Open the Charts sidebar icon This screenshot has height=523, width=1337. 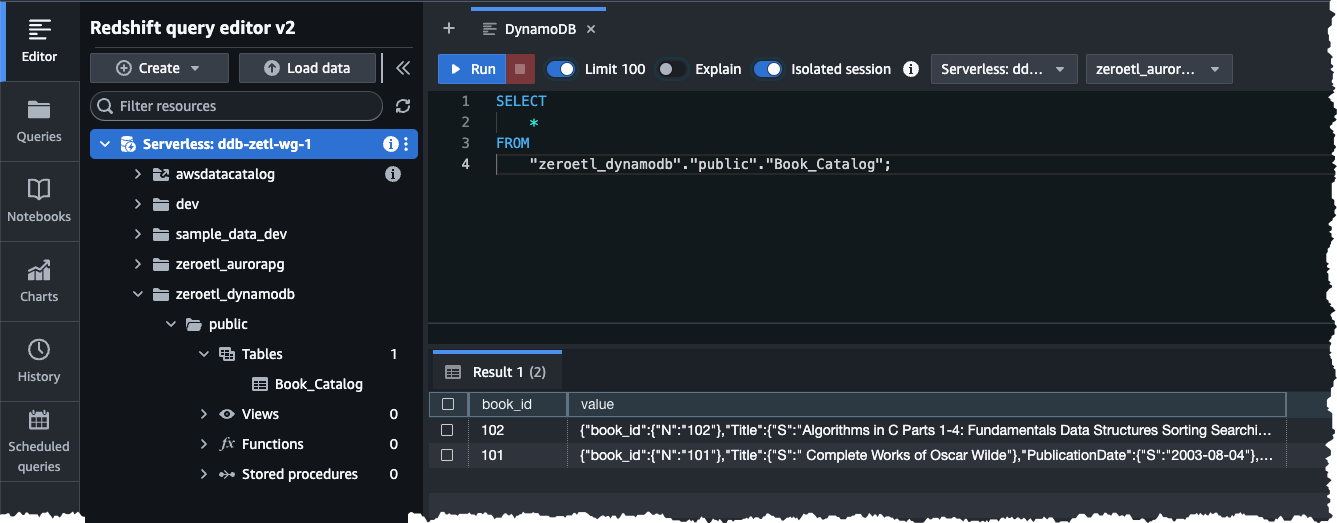coord(39,281)
